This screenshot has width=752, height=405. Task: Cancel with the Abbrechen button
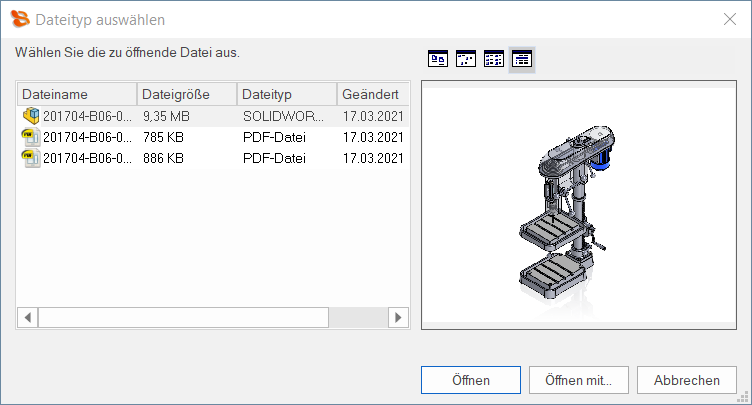[686, 380]
